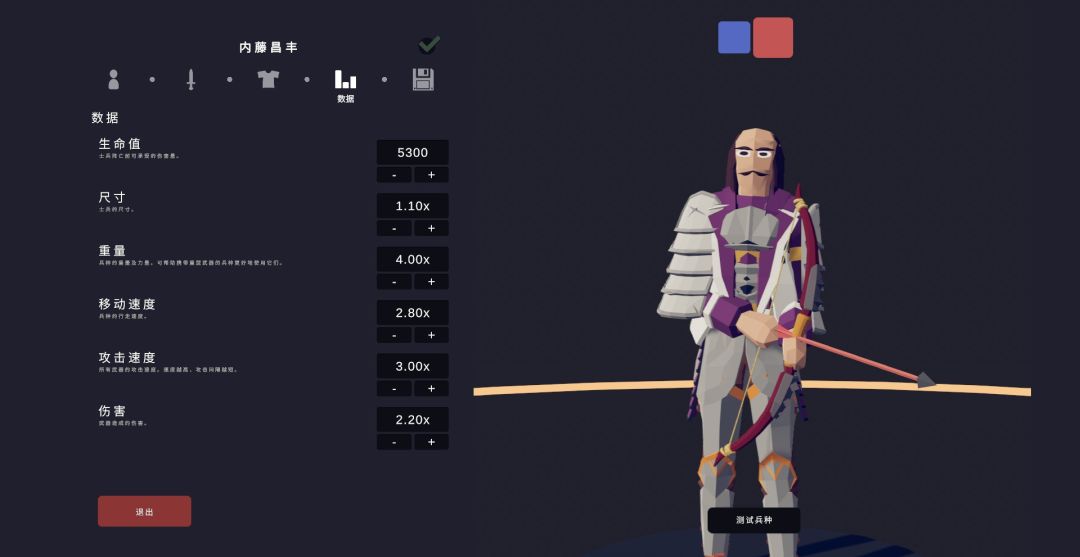Click the 2.80x movement speed value
Viewport: 1080px width, 557px height.
[x=413, y=313]
